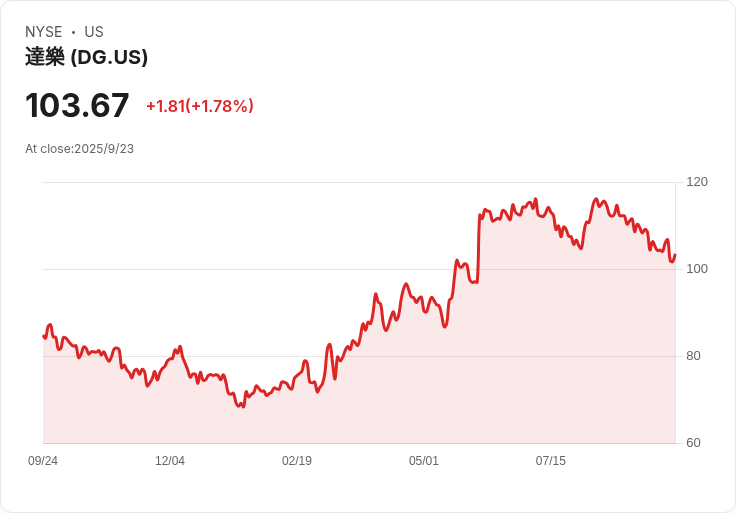Click the 100 y-axis label
This screenshot has width=736, height=513.
click(x=696, y=269)
